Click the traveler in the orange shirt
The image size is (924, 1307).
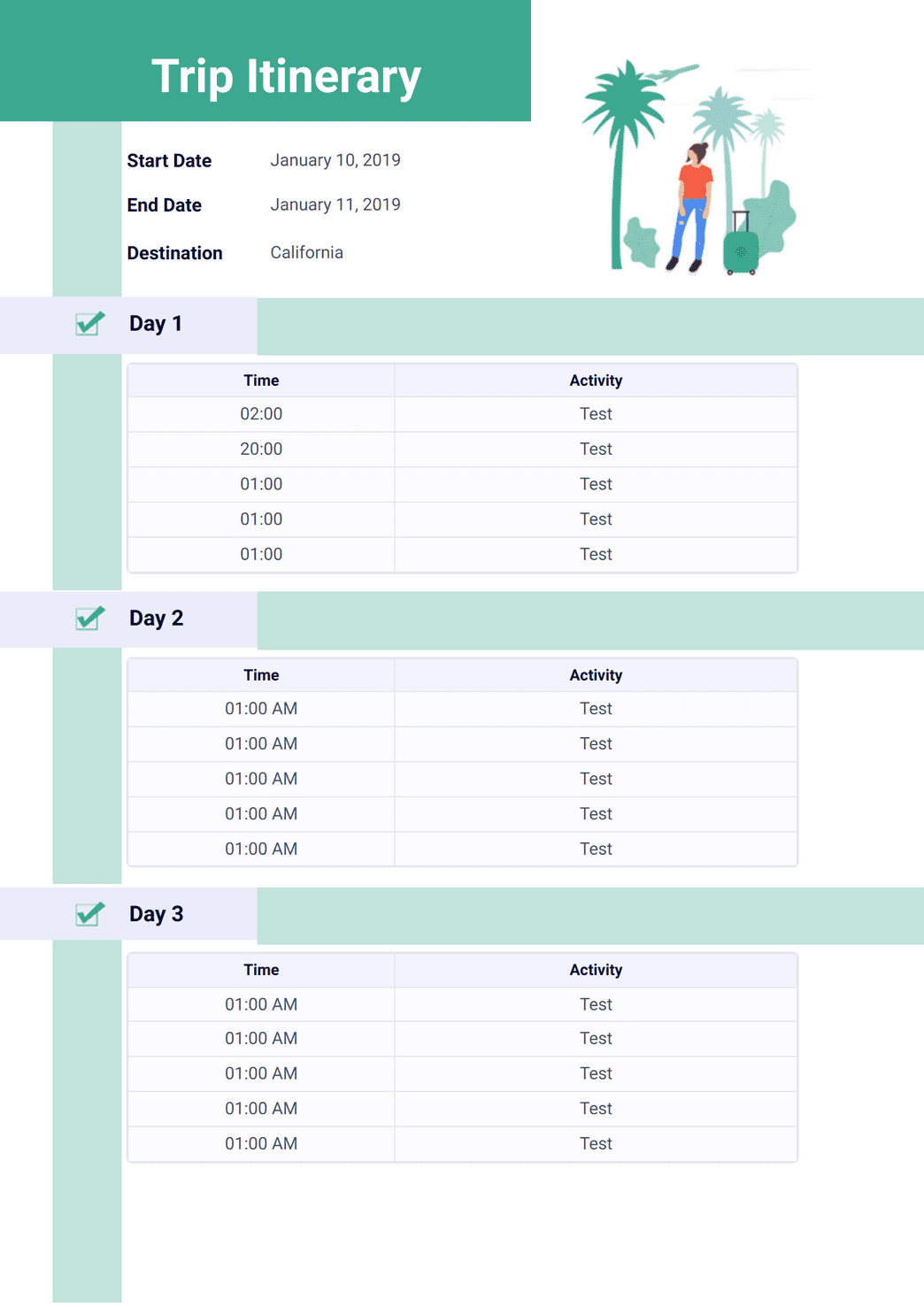693,206
